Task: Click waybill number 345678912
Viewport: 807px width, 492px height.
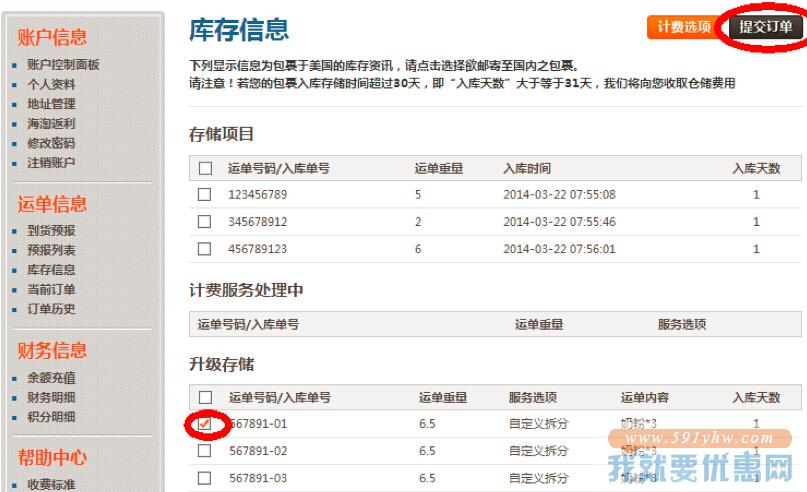Action: point(257,222)
